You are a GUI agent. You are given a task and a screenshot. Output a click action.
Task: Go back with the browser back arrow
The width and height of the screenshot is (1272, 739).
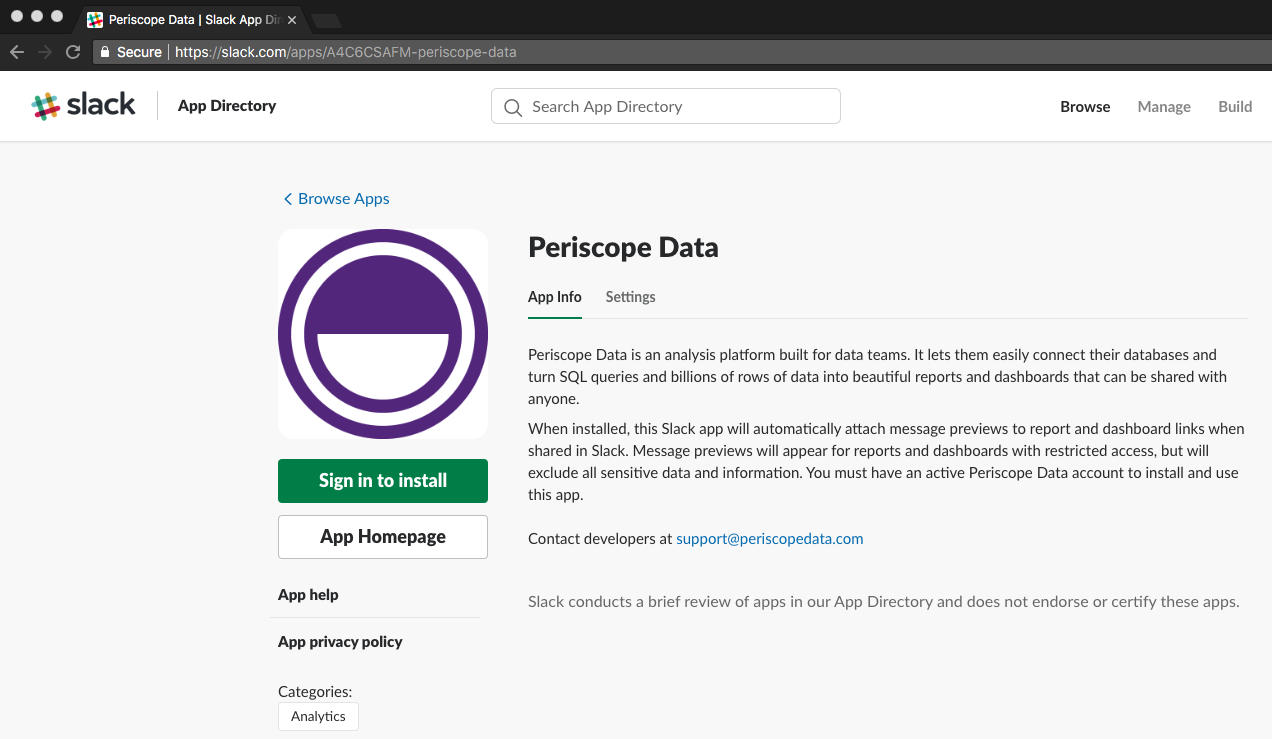point(16,52)
